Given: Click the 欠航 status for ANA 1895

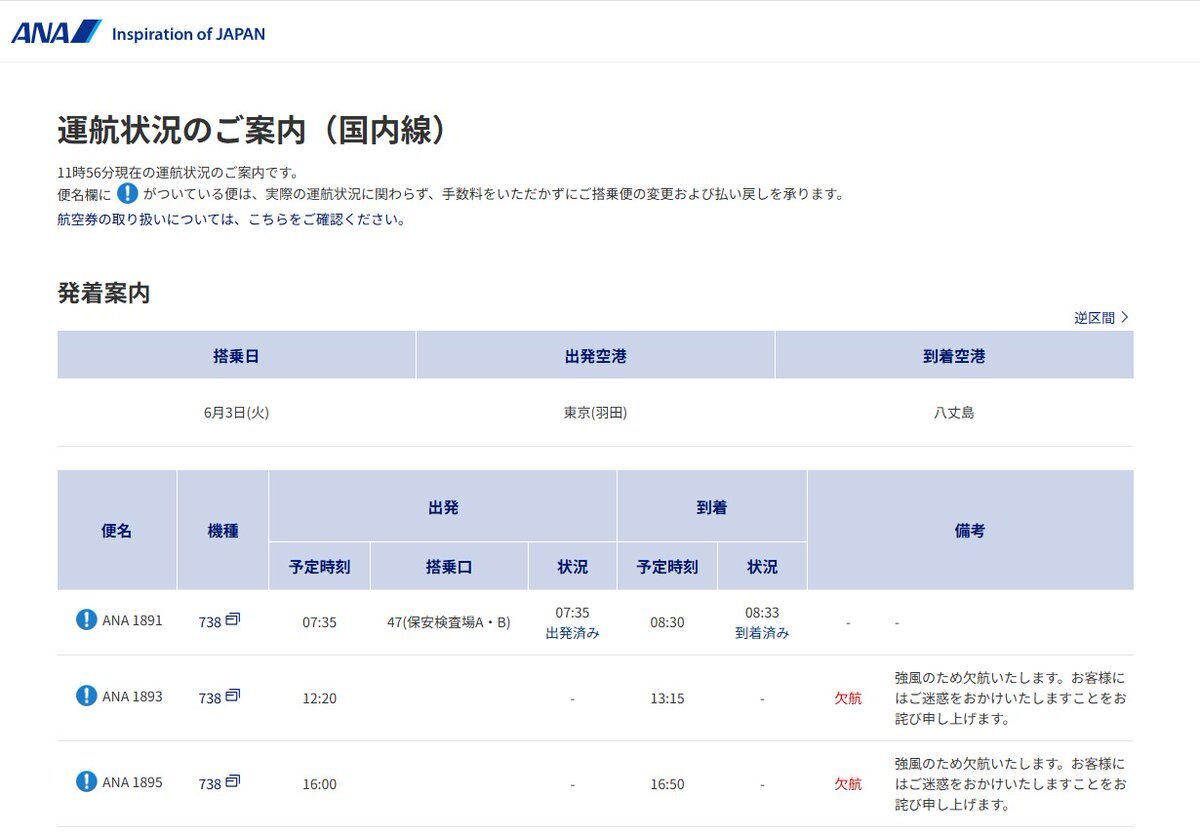Looking at the screenshot, I should [848, 784].
